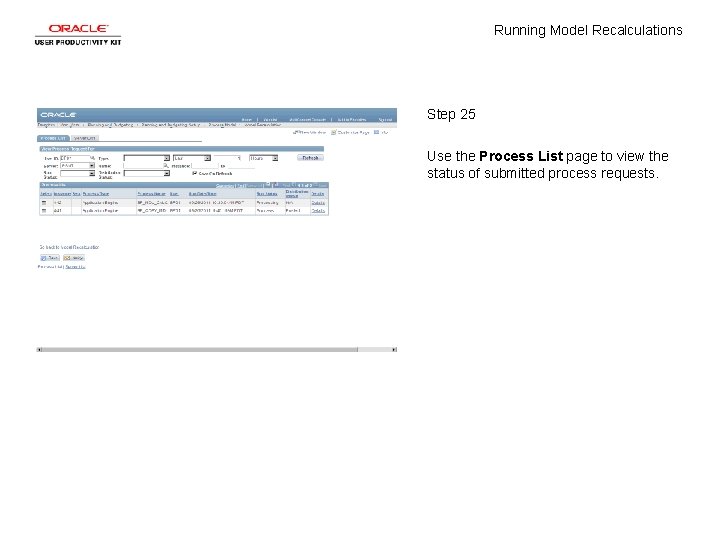720x540 pixels.
Task: Click the scrollbar left arrow
Action: pyautogui.click(x=39, y=350)
